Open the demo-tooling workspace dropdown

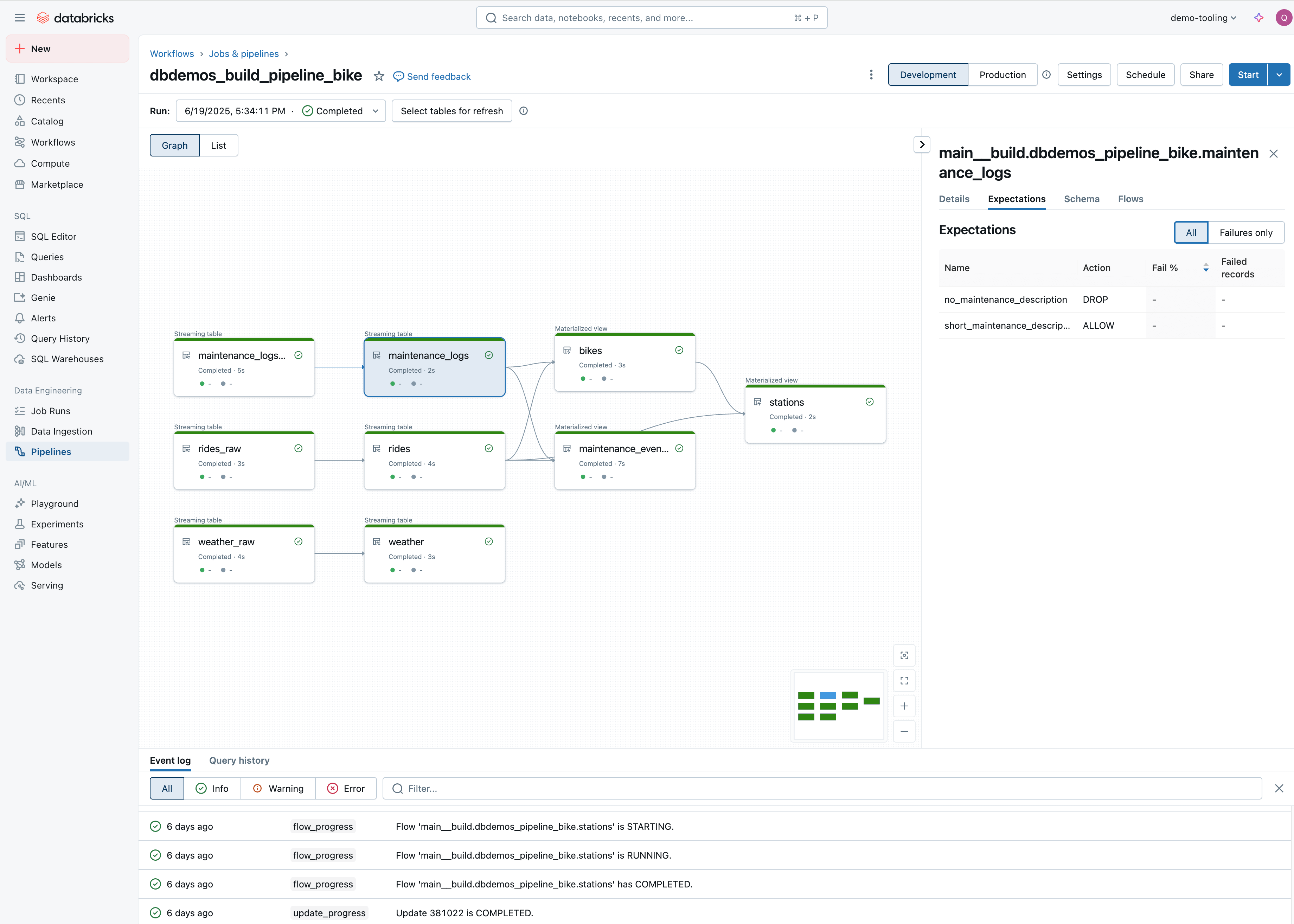[x=1203, y=18]
